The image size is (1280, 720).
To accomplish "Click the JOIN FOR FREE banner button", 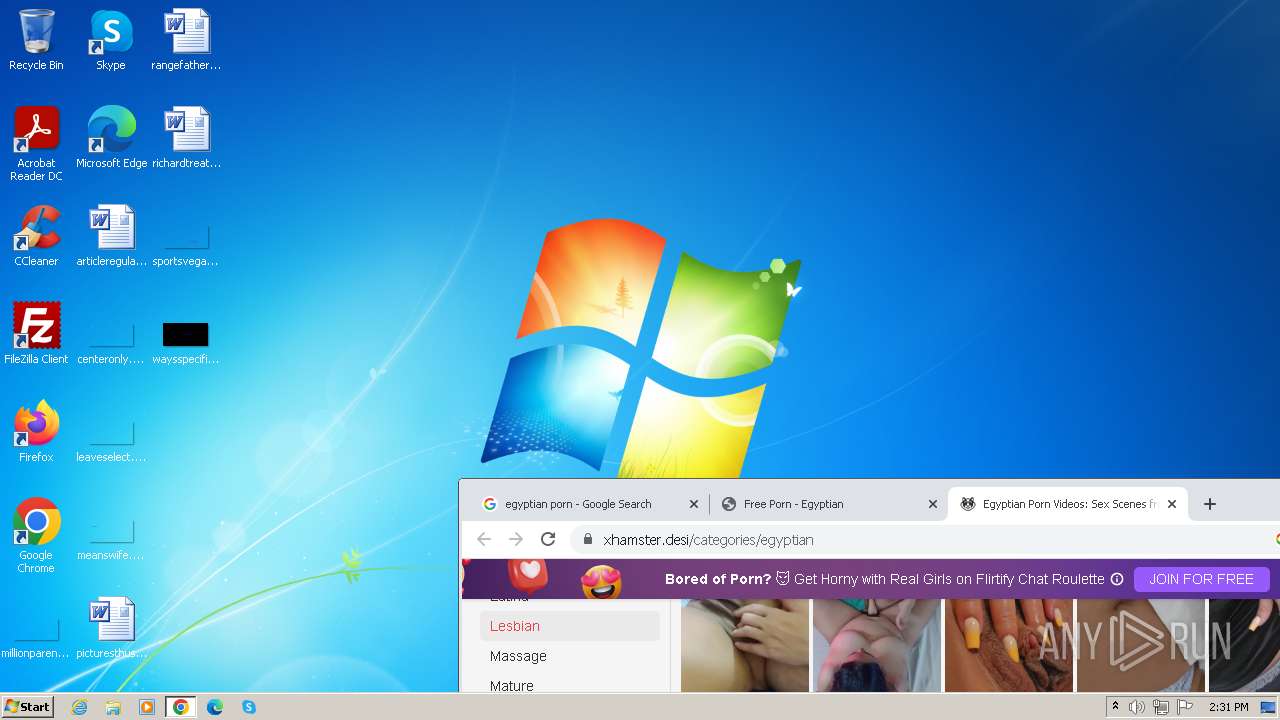I will pyautogui.click(x=1201, y=579).
